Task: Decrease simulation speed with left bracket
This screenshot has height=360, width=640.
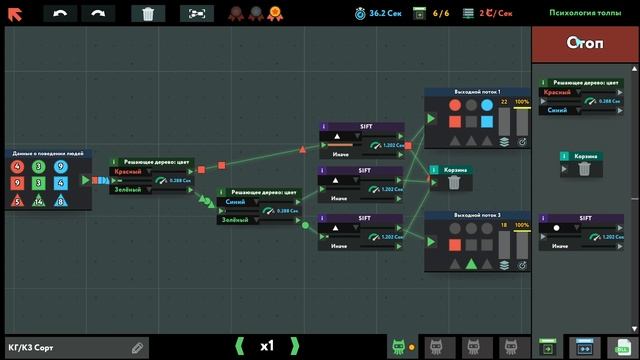Action: click(240, 346)
